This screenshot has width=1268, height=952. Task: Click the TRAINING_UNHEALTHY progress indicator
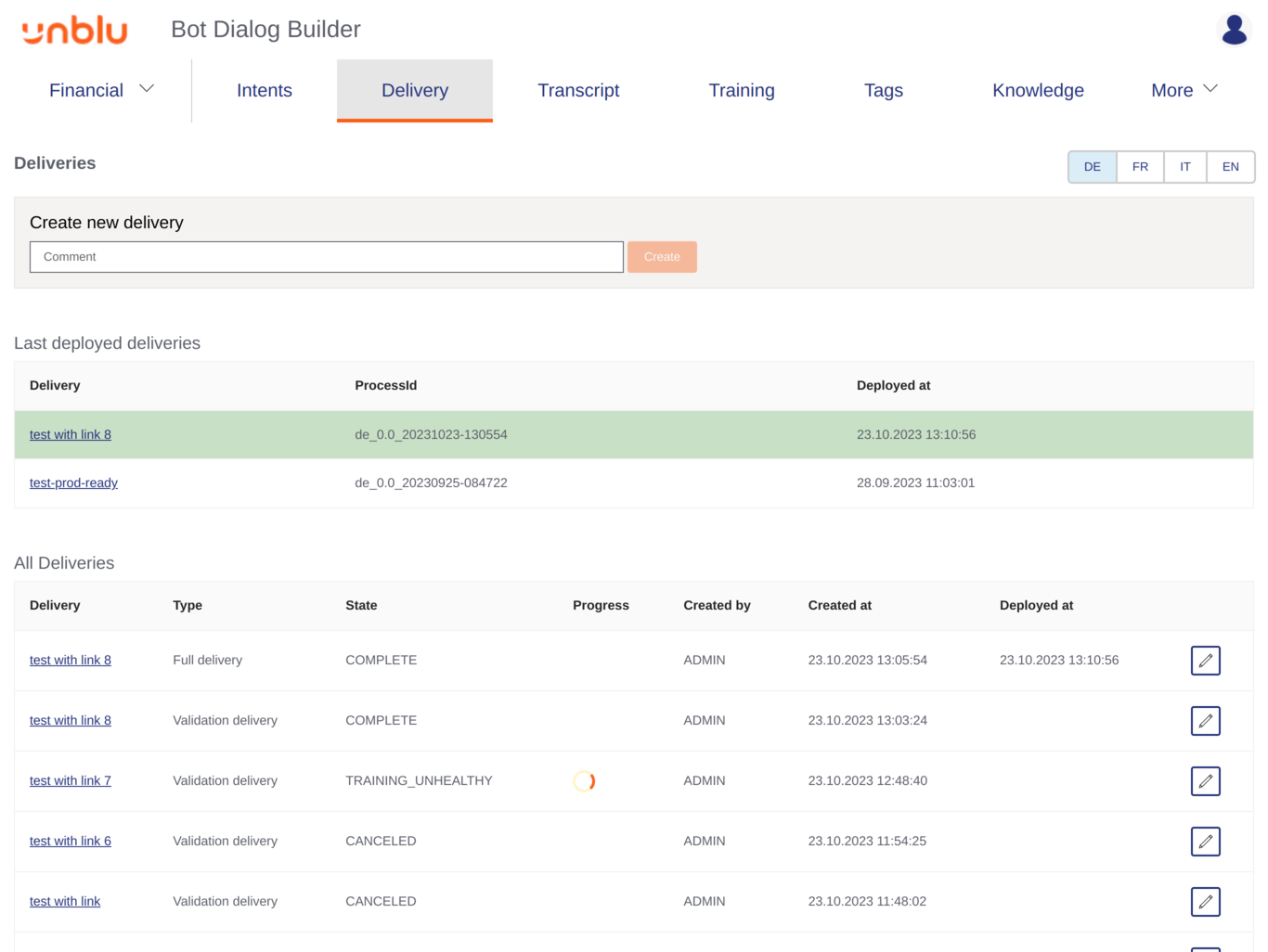pyautogui.click(x=584, y=780)
